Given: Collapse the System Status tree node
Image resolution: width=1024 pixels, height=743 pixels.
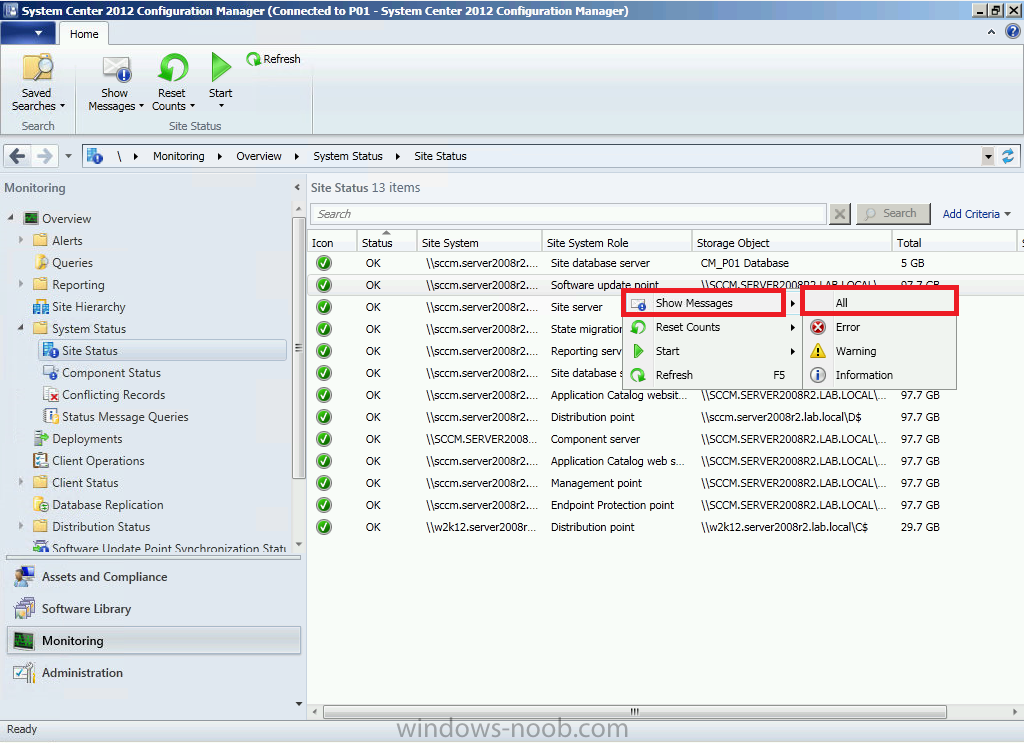Looking at the screenshot, I should tap(21, 328).
